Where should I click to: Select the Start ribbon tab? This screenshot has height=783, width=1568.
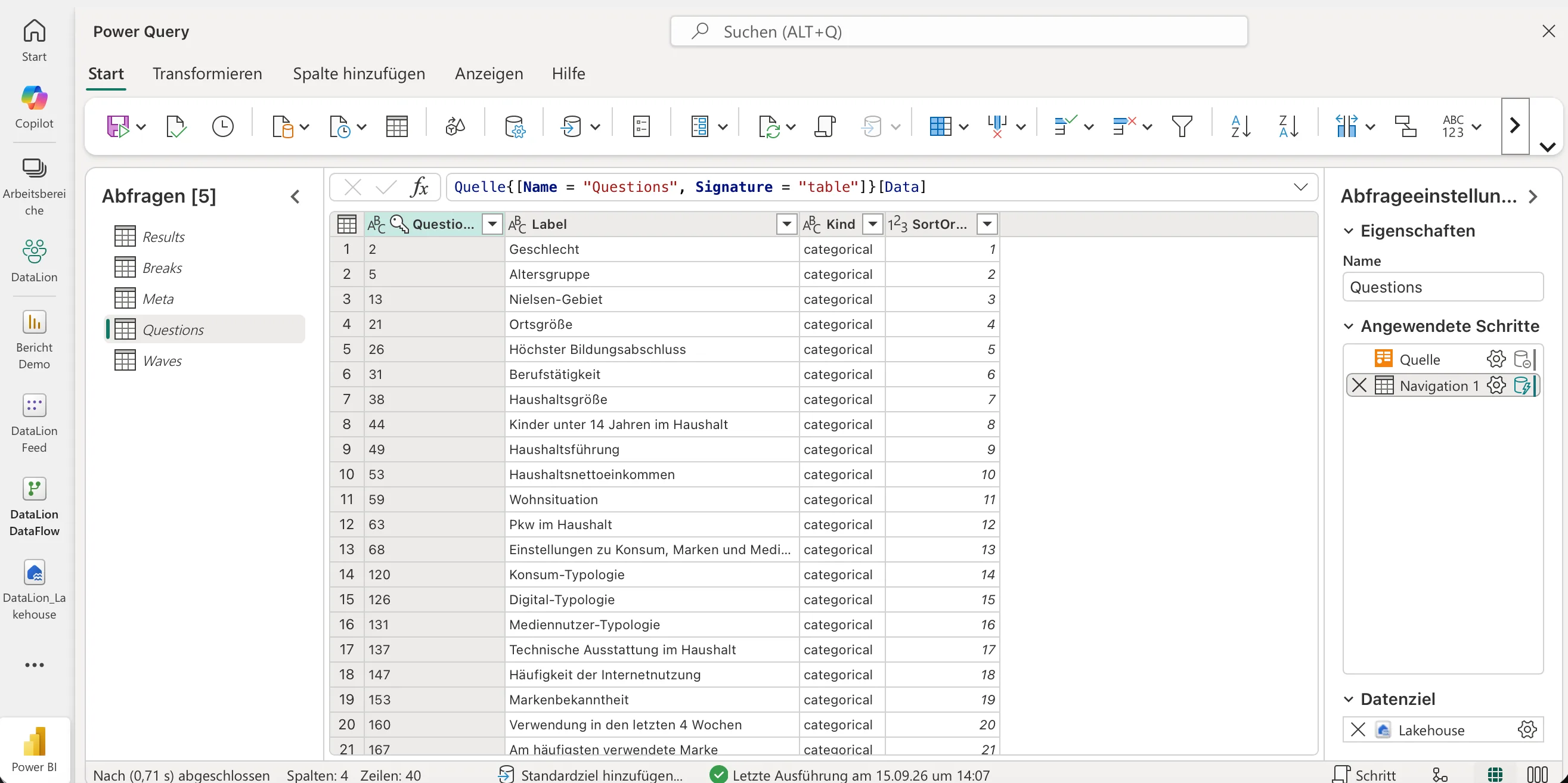(106, 74)
